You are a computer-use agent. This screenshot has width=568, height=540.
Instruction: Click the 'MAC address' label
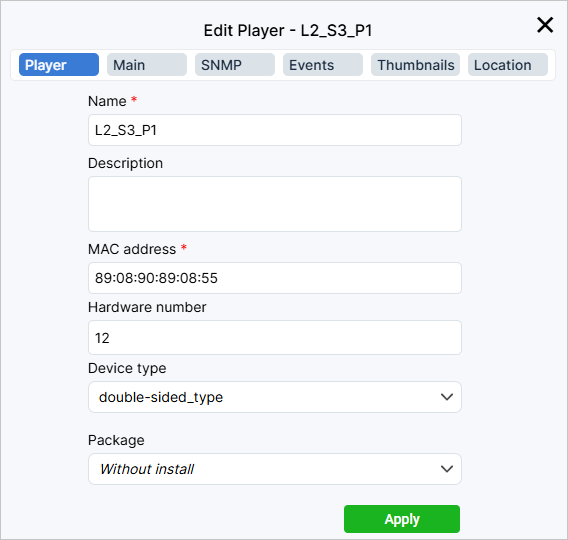[132, 249]
